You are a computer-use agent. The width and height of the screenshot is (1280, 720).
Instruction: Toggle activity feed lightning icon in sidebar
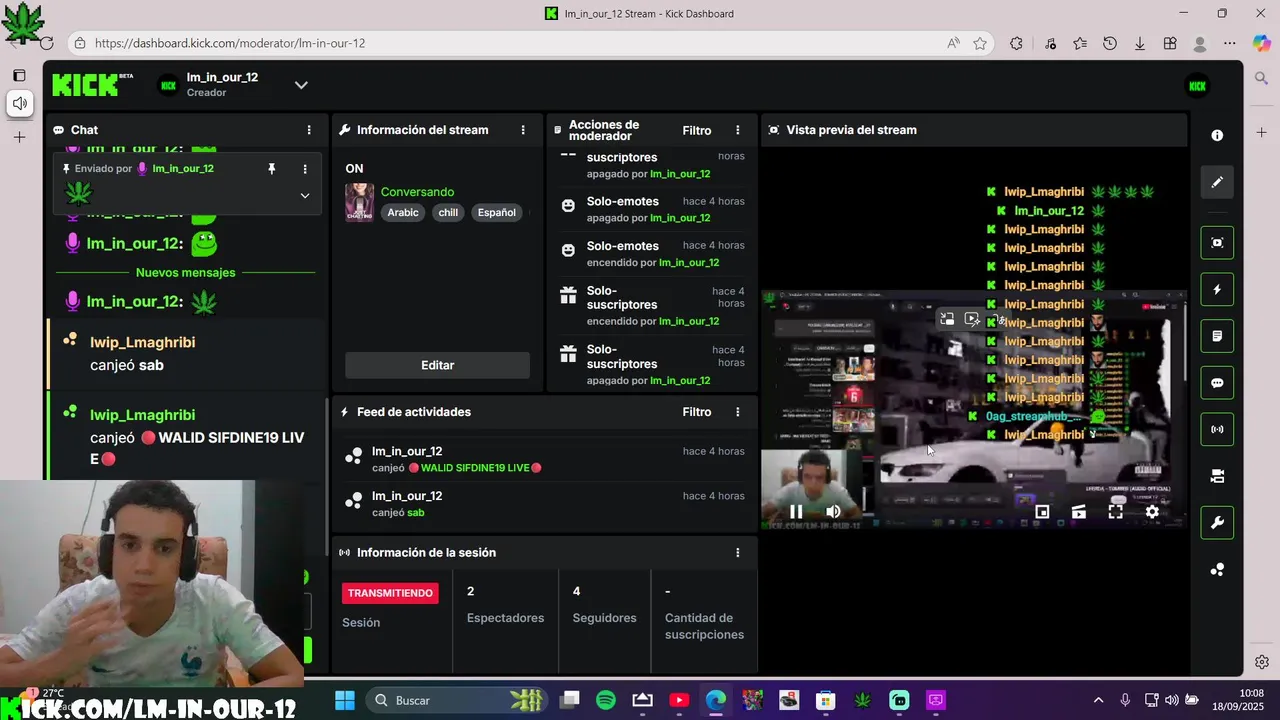(x=1217, y=289)
